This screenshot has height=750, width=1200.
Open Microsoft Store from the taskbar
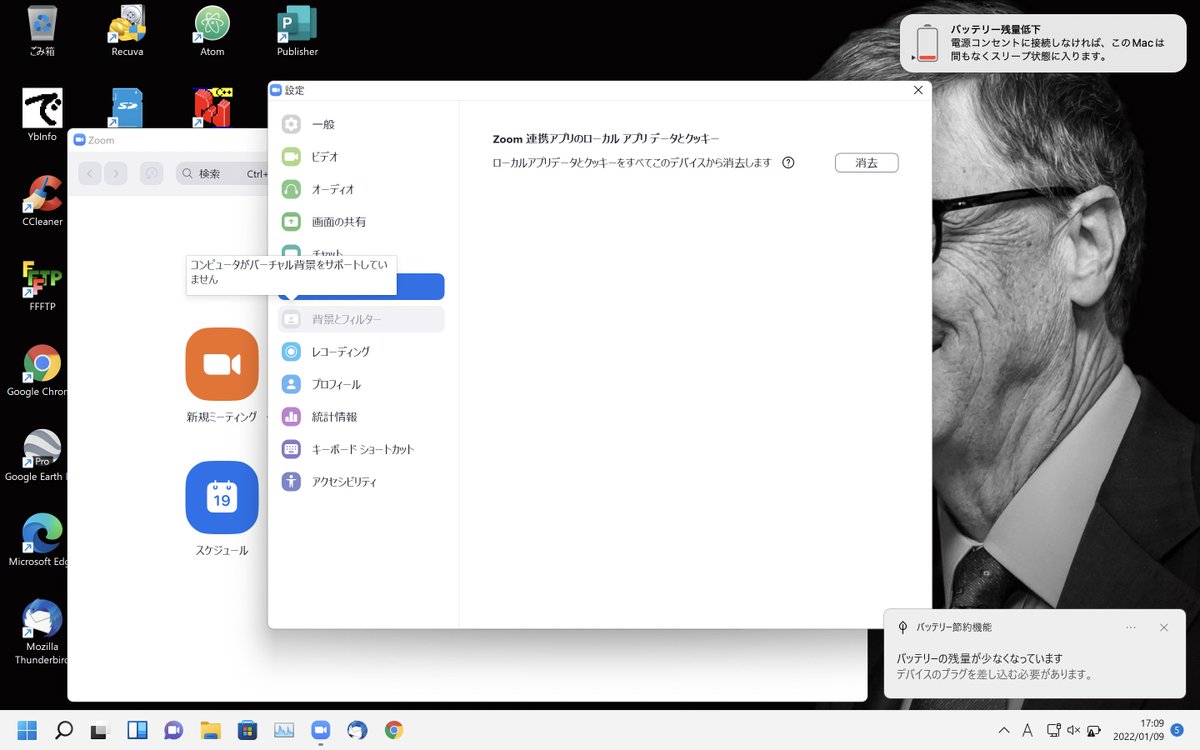pos(247,730)
